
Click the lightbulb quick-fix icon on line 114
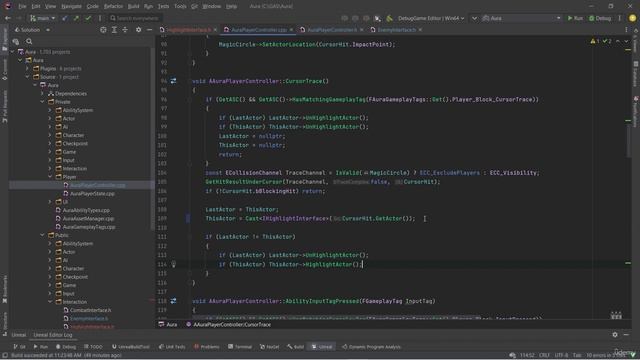coord(173,264)
